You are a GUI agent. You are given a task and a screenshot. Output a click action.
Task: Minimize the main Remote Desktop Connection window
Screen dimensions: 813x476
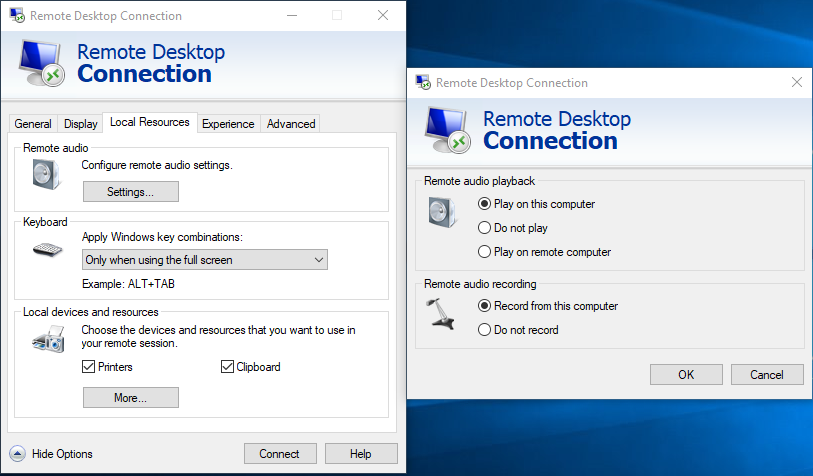tap(292, 16)
